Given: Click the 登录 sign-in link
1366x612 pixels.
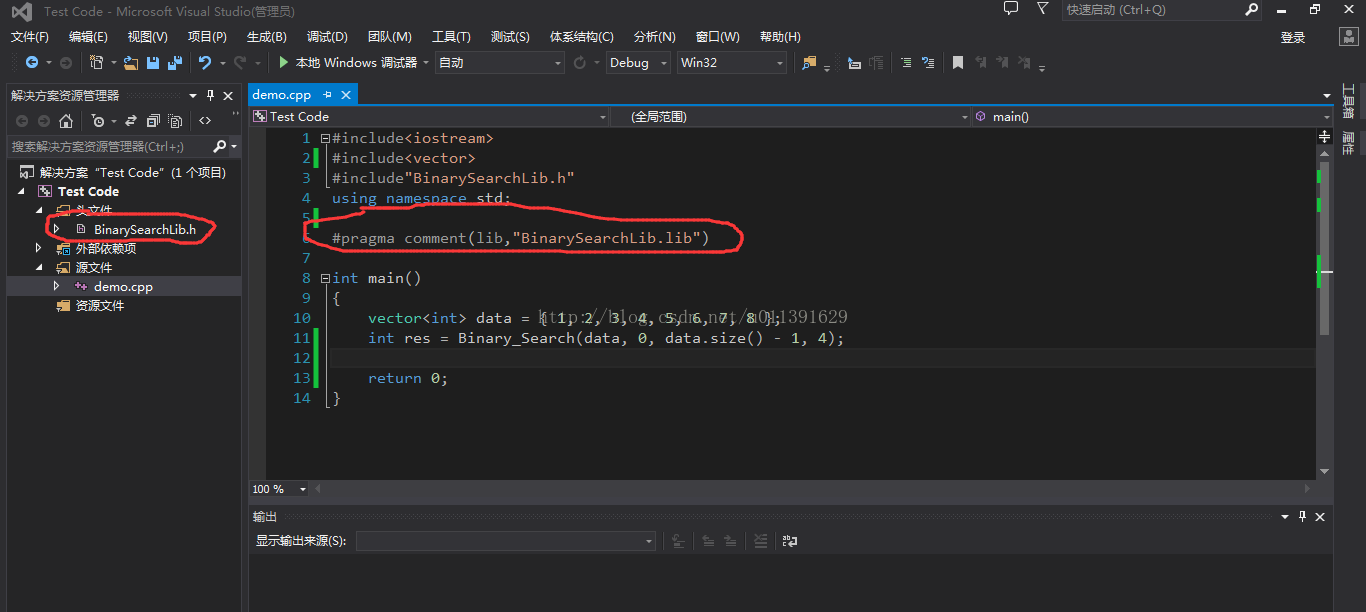Looking at the screenshot, I should (1293, 37).
